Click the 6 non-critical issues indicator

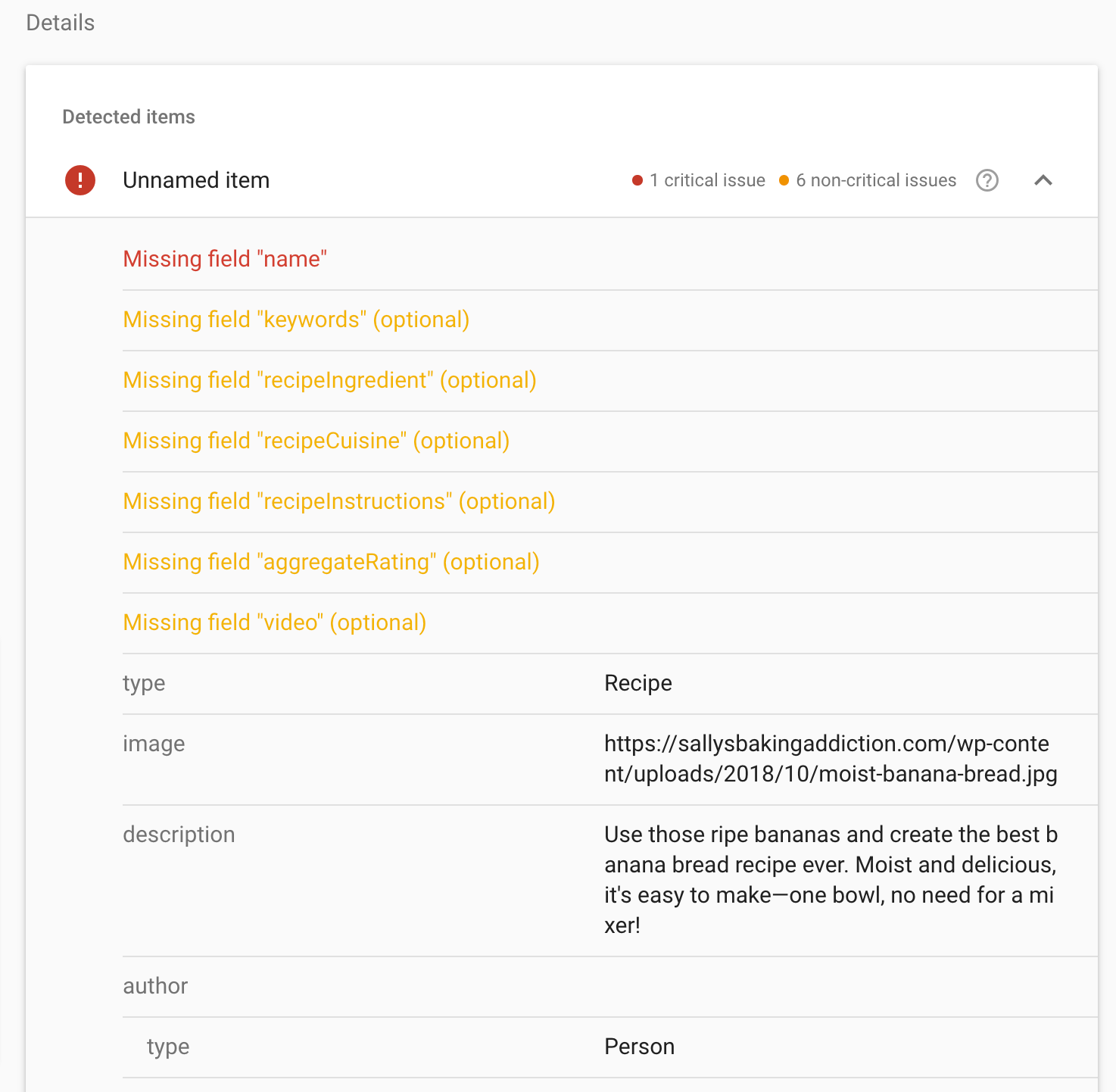(876, 180)
